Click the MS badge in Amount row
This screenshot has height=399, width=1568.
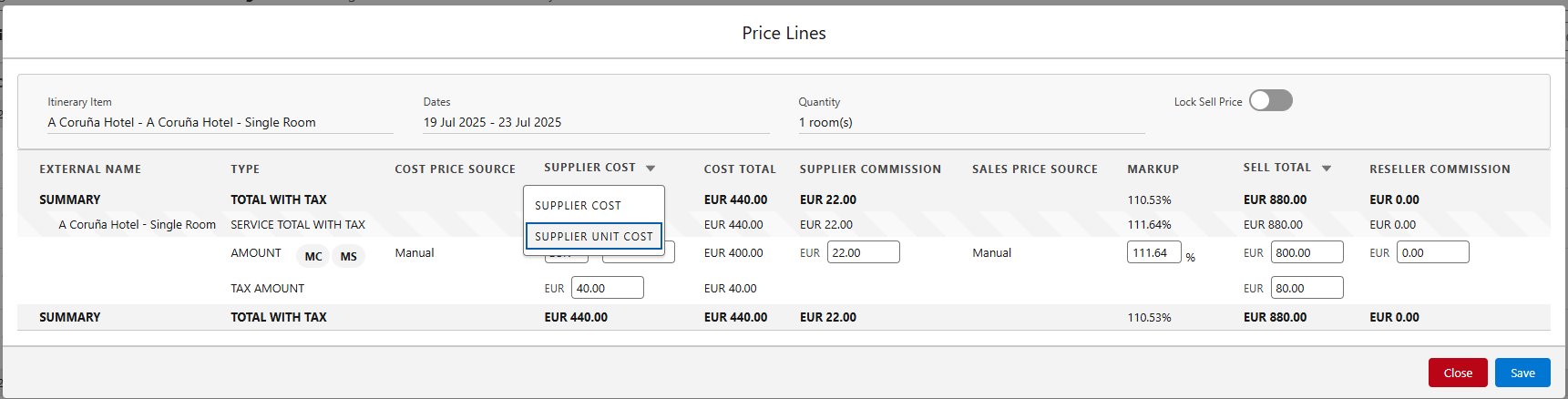pyautogui.click(x=348, y=257)
